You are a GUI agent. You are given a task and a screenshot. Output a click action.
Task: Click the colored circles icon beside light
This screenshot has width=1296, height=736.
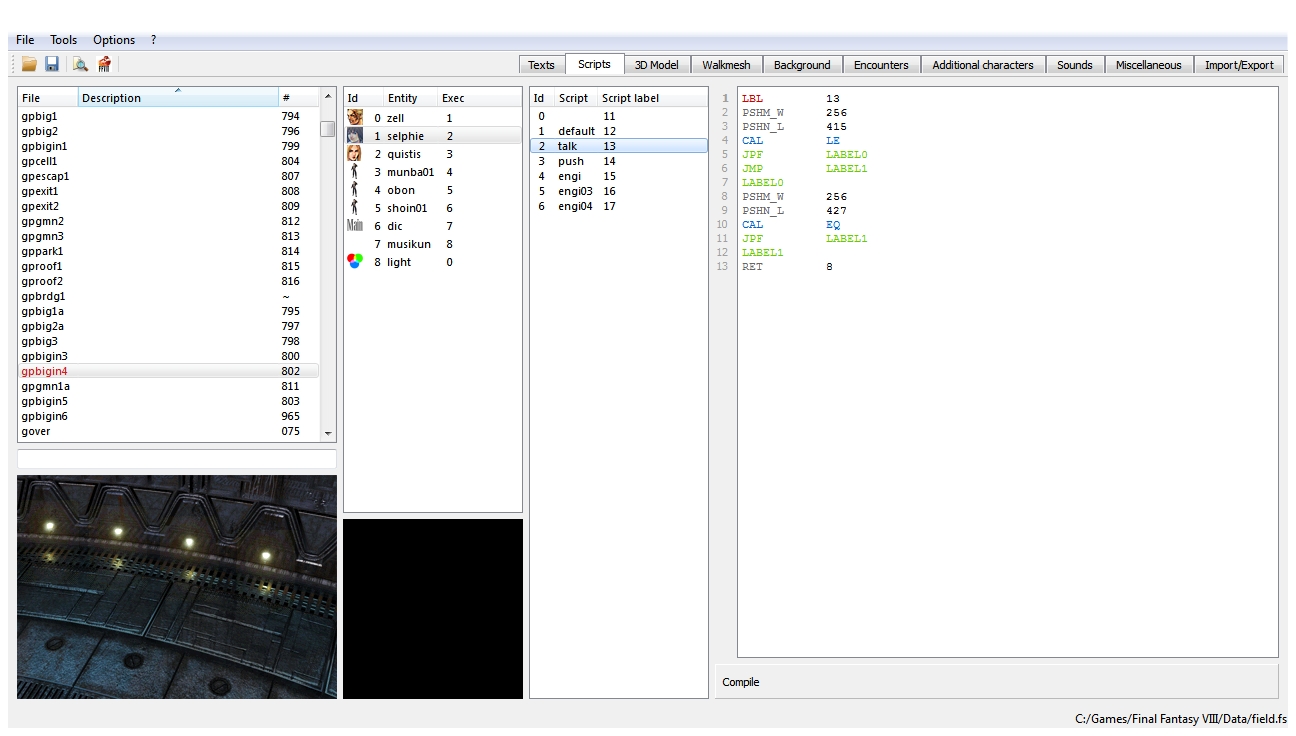tap(354, 261)
